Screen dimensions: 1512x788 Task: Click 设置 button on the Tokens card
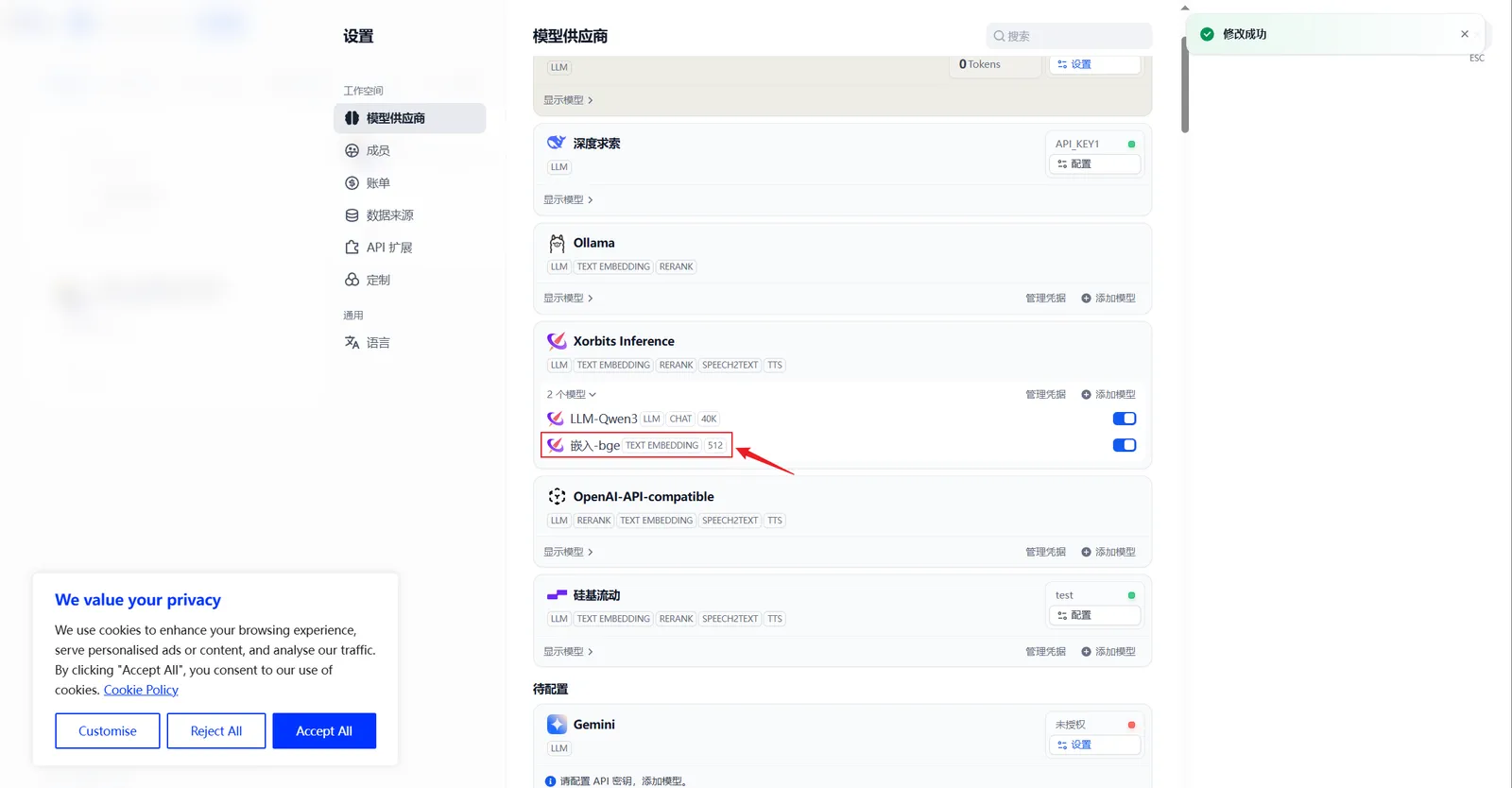(x=1094, y=64)
